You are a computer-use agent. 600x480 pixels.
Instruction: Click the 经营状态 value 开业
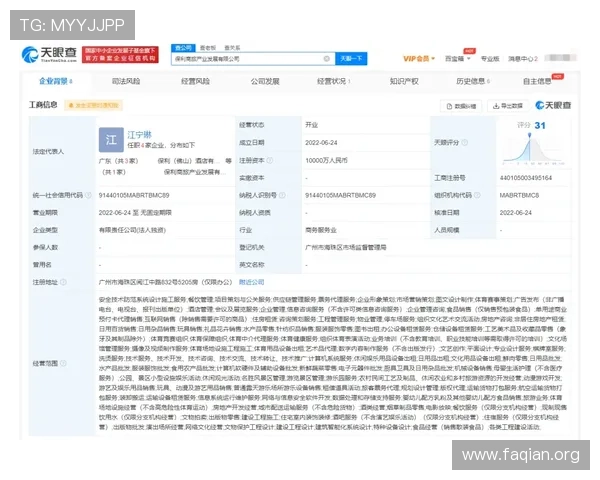(311, 125)
